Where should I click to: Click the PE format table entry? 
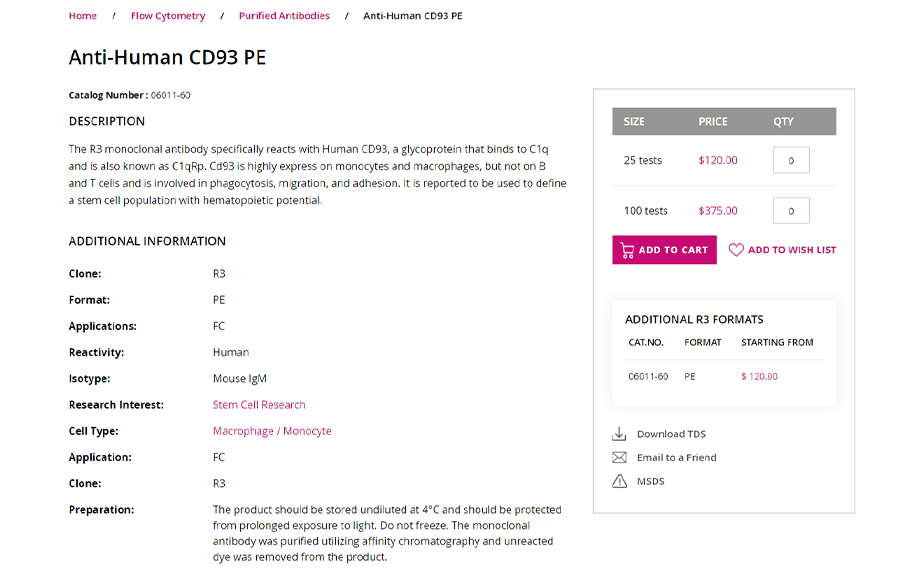pos(690,377)
